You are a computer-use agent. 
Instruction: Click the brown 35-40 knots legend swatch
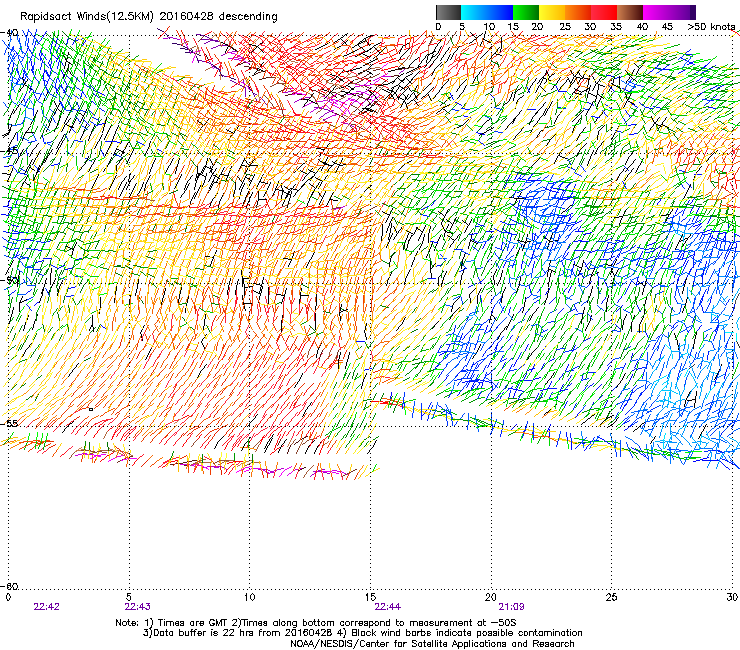tap(630, 12)
